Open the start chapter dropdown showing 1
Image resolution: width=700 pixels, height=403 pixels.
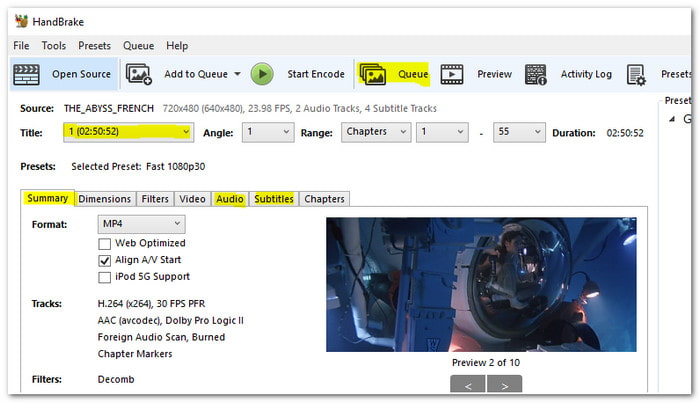pyautogui.click(x=442, y=132)
